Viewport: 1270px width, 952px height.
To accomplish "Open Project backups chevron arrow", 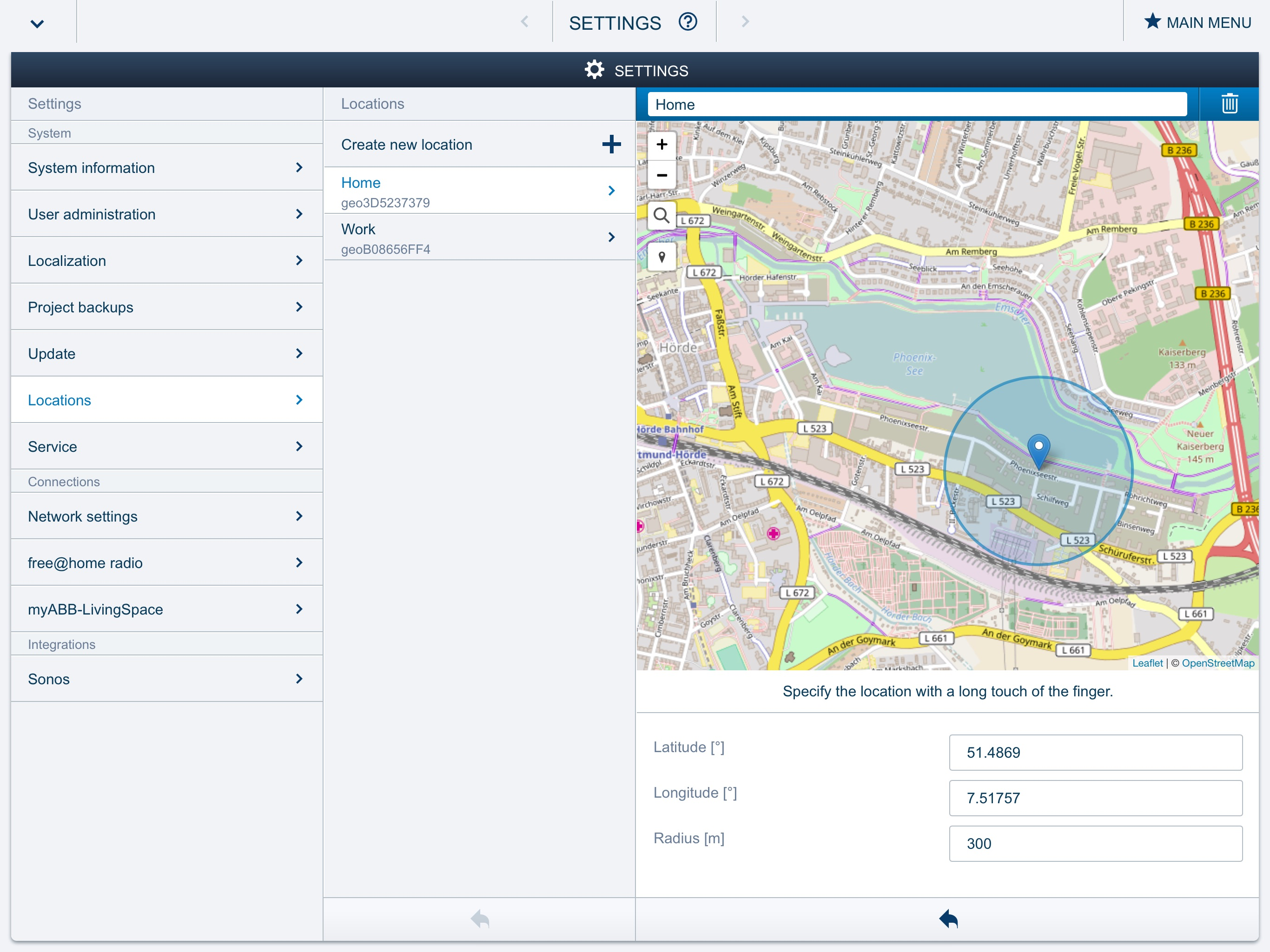I will (x=298, y=307).
